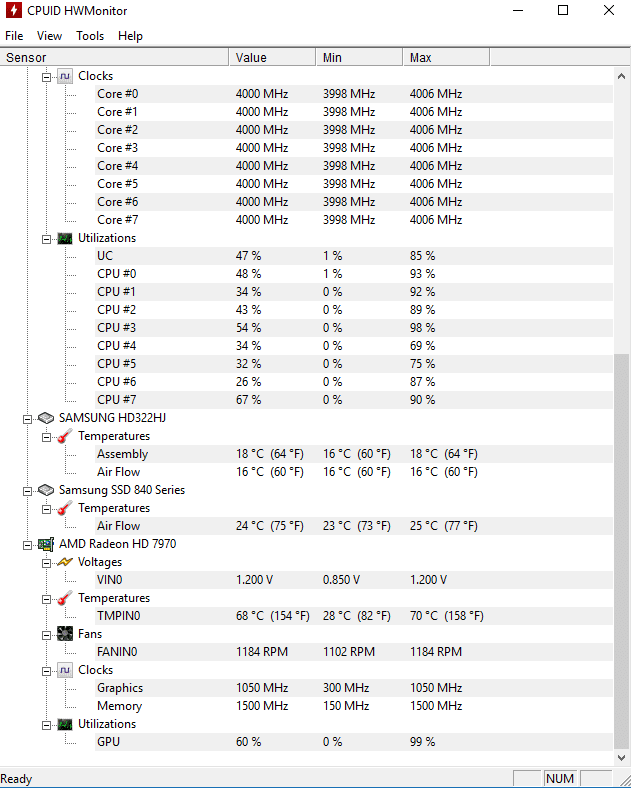This screenshot has height=788, width=631.
Task: Click the scrollbar down arrow
Action: click(621, 757)
